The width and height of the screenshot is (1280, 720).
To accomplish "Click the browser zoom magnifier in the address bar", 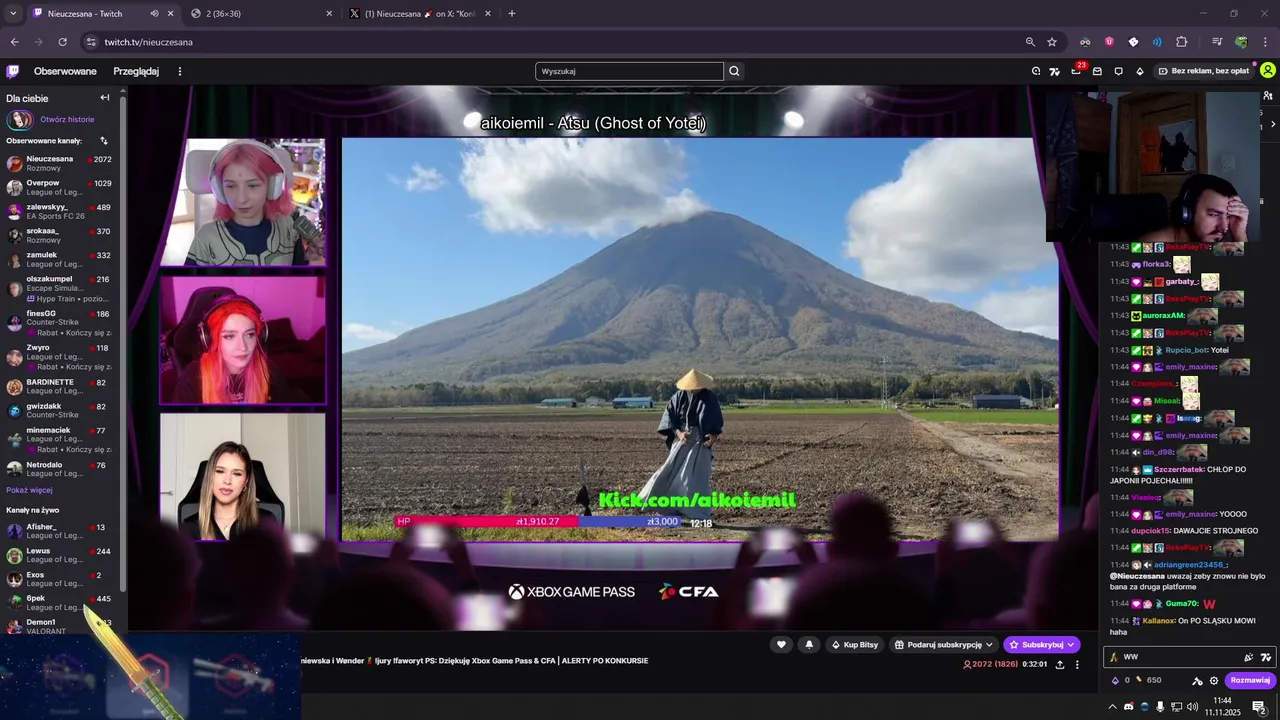I will click(1030, 42).
